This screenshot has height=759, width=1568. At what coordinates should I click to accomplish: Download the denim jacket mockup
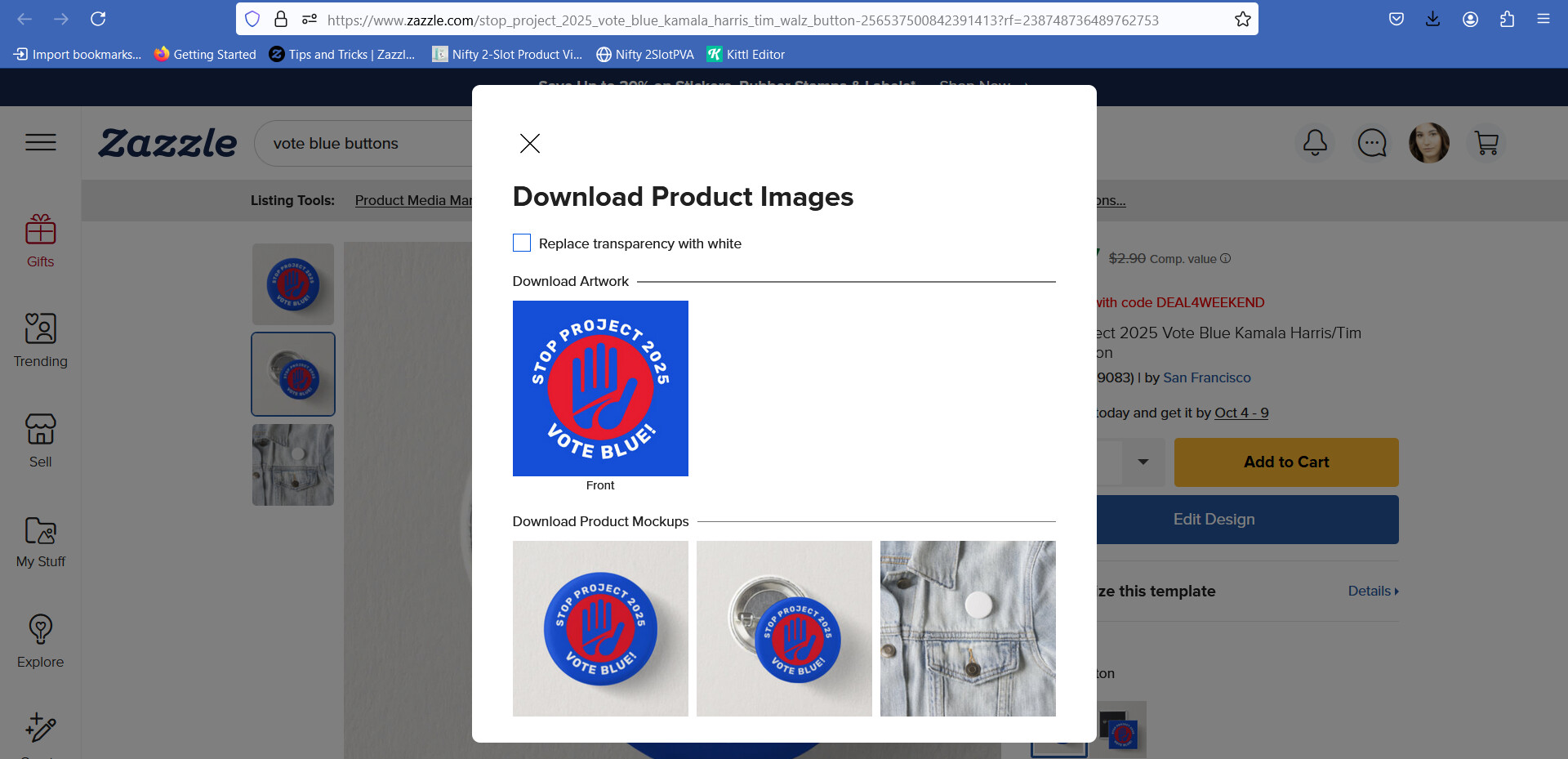(968, 628)
